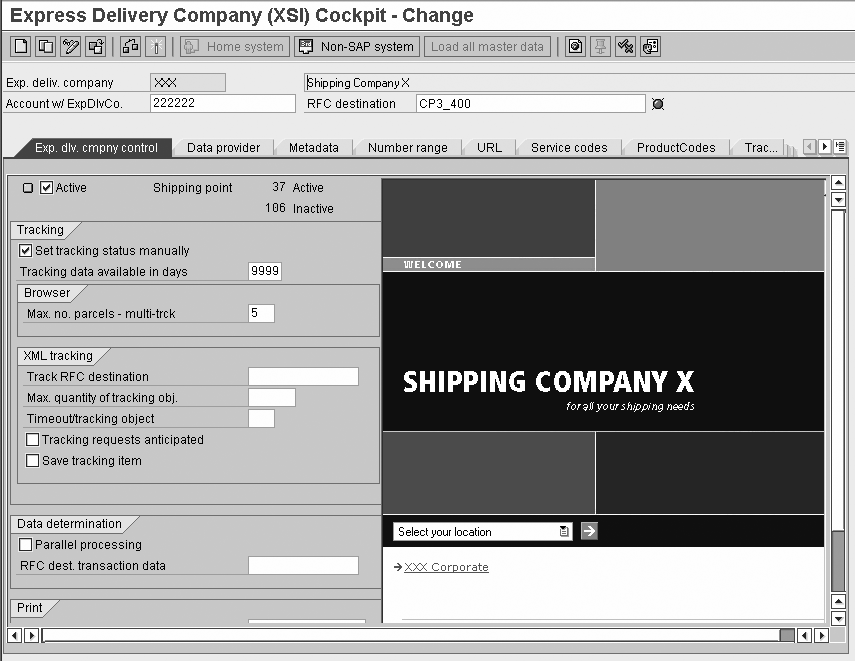Click Max. quantity of tracking obj. field
855x661 pixels.
[x=272, y=398]
